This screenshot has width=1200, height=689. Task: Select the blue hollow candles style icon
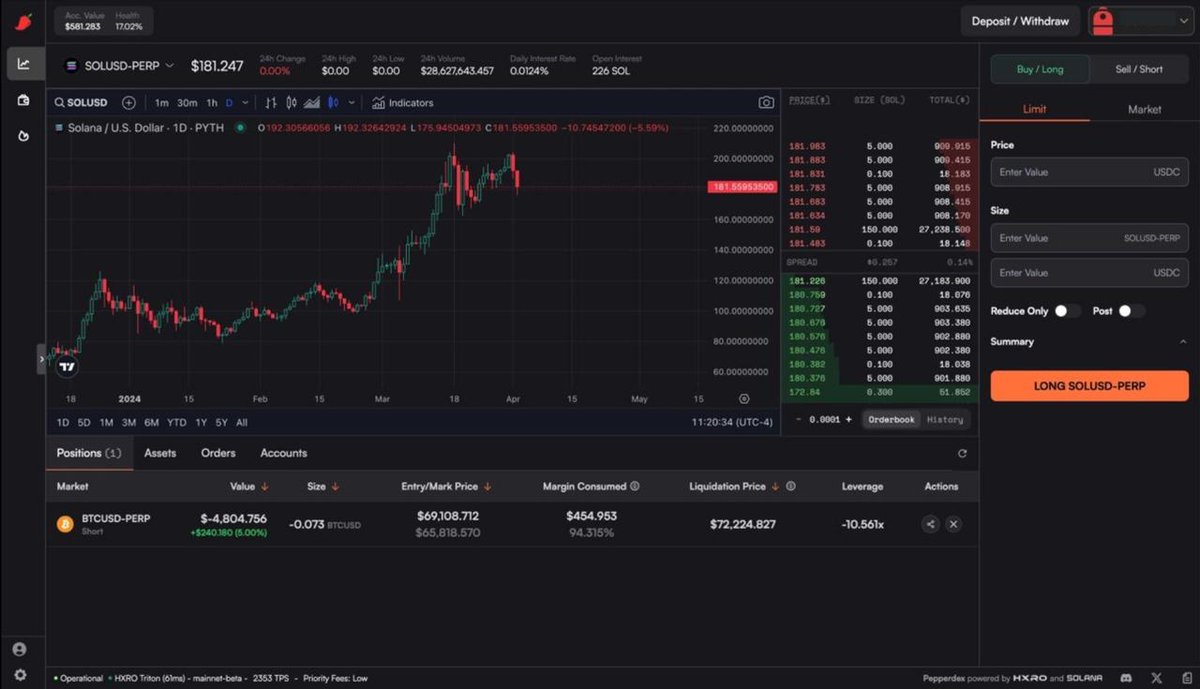point(333,102)
